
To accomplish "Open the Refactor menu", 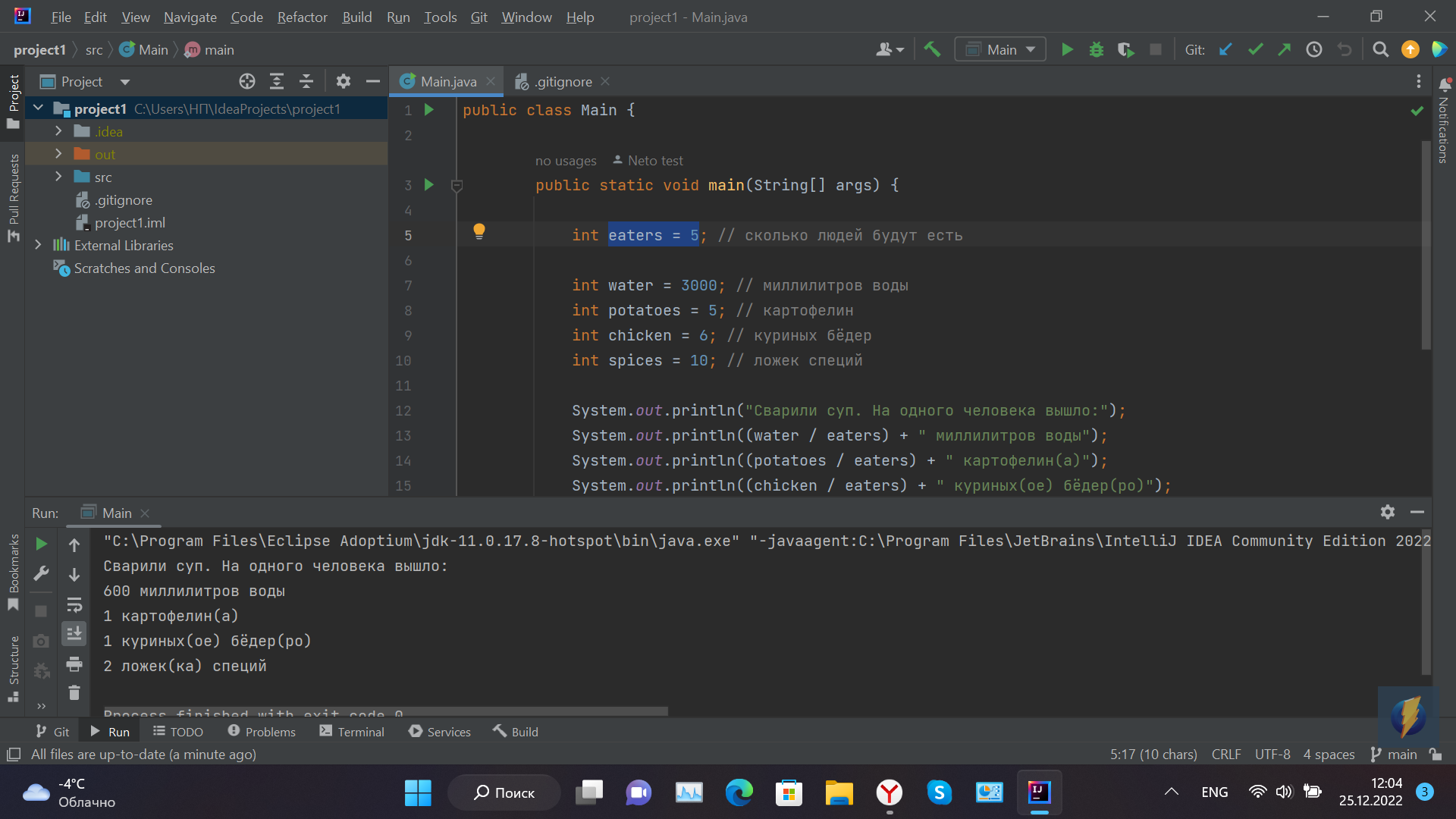I will tap(302, 17).
